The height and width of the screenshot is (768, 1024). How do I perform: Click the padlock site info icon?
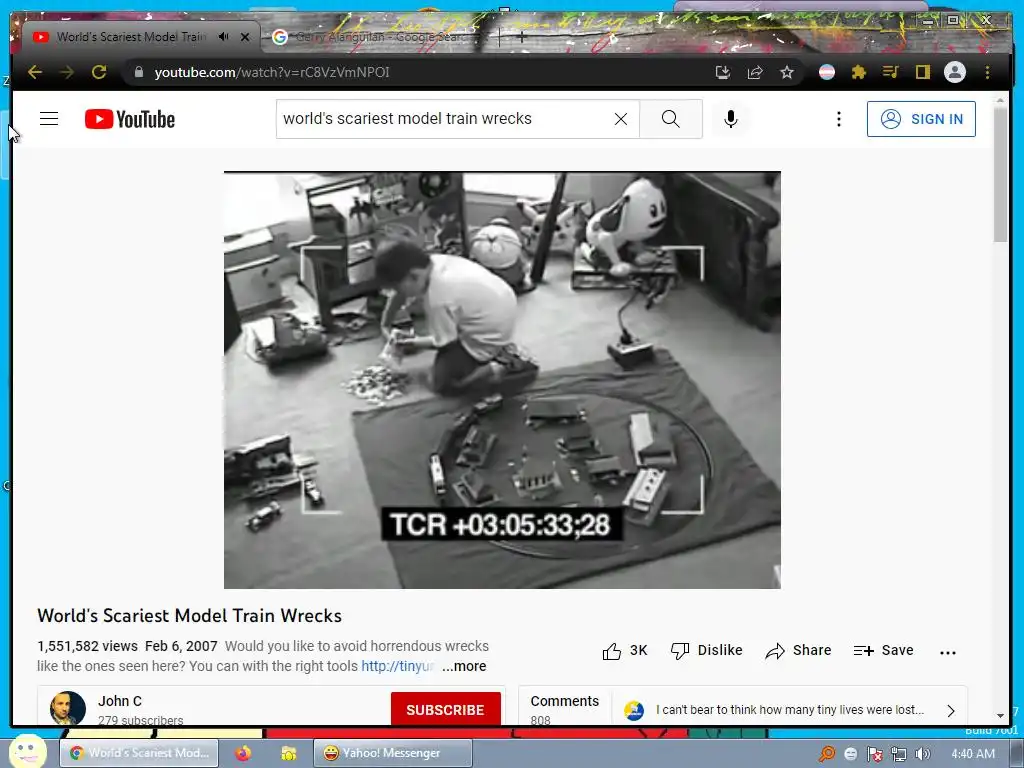coord(138,72)
